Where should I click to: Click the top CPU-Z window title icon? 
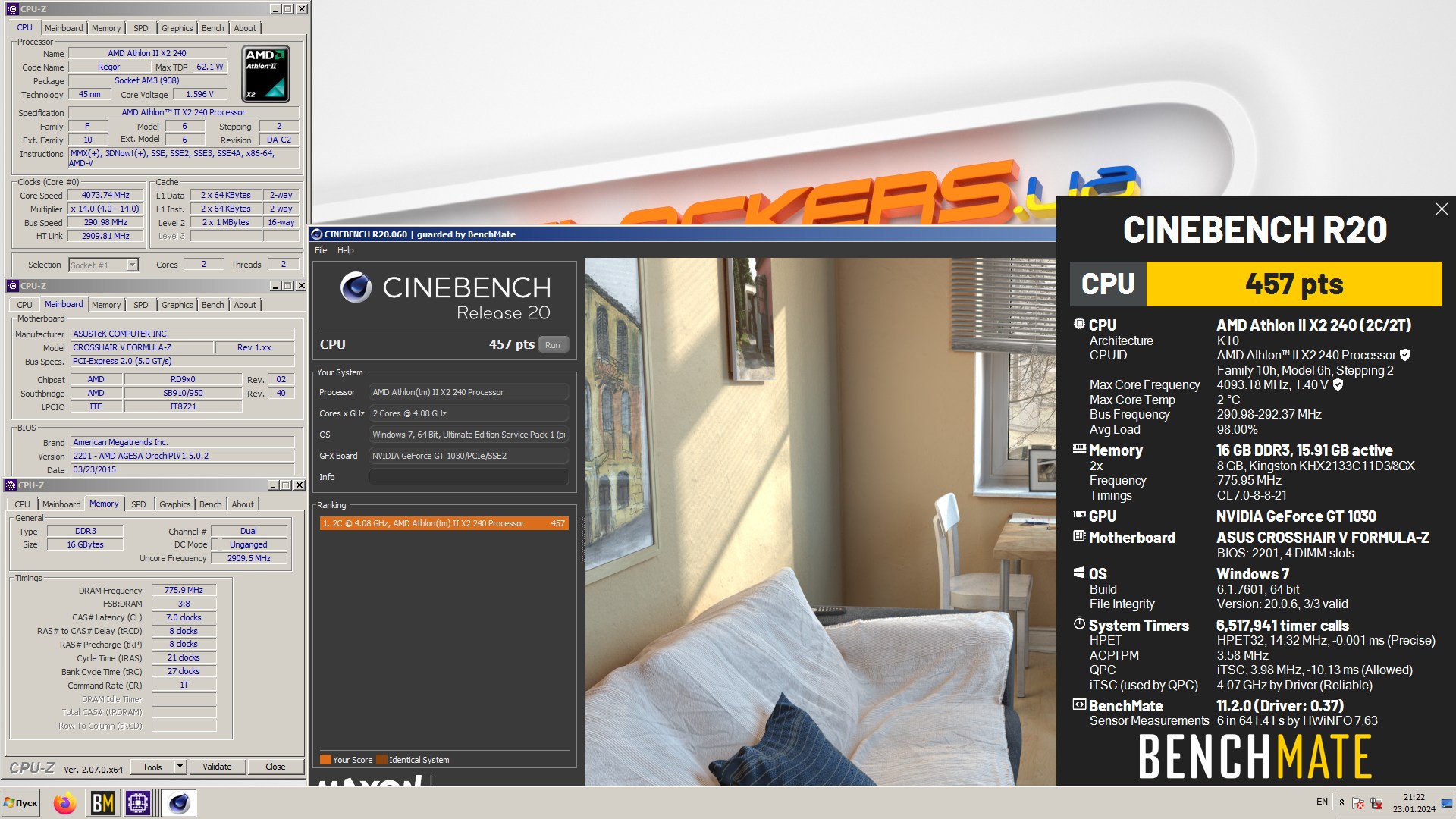click(12, 9)
